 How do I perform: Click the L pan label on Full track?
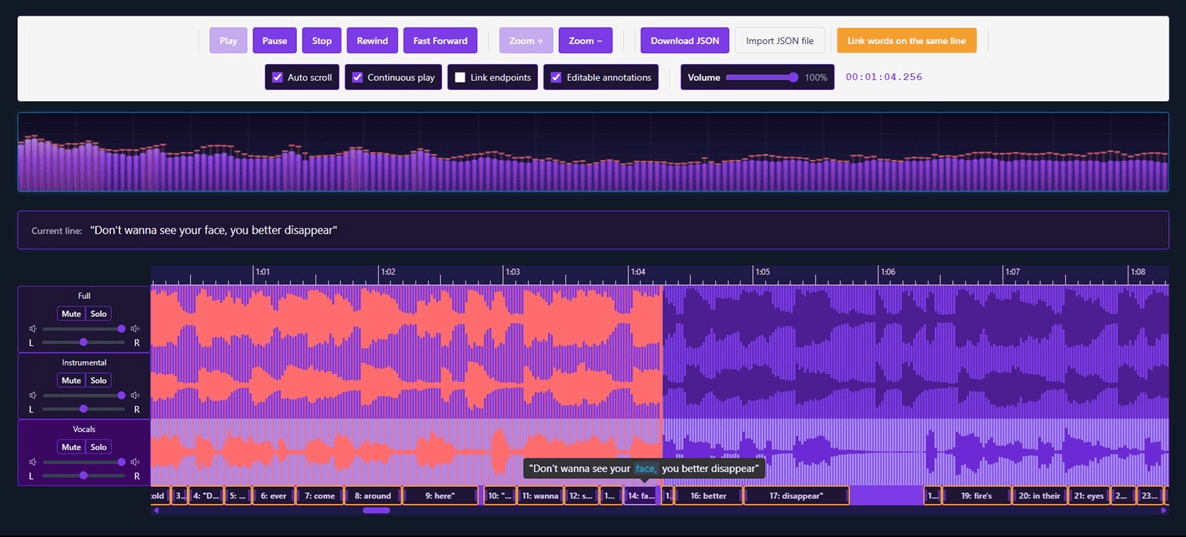[32, 343]
